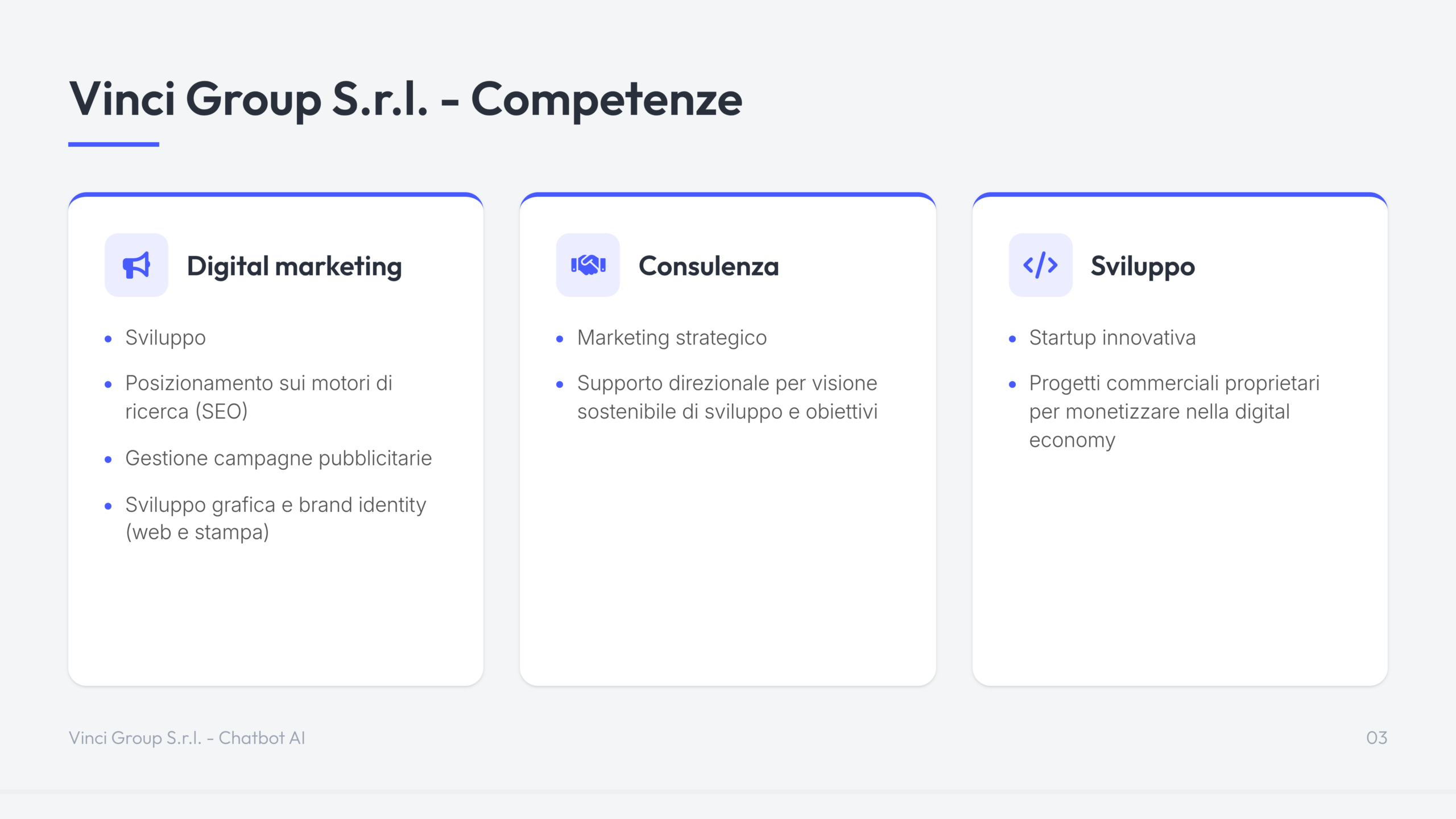
Task: Select the 'Consulenza' card heading
Action: coord(709,266)
